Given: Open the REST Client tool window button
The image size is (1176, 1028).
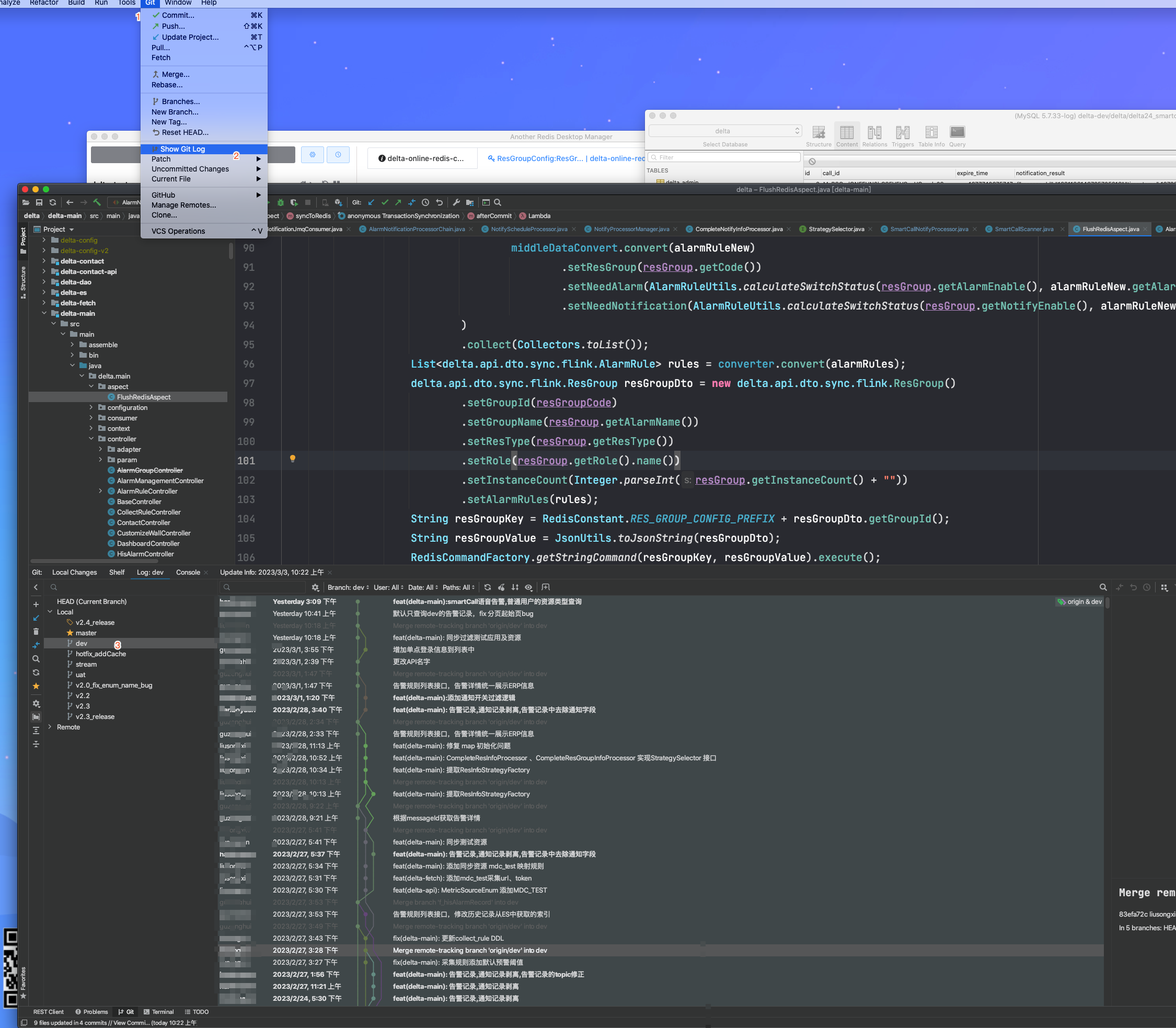Looking at the screenshot, I should 48,1012.
